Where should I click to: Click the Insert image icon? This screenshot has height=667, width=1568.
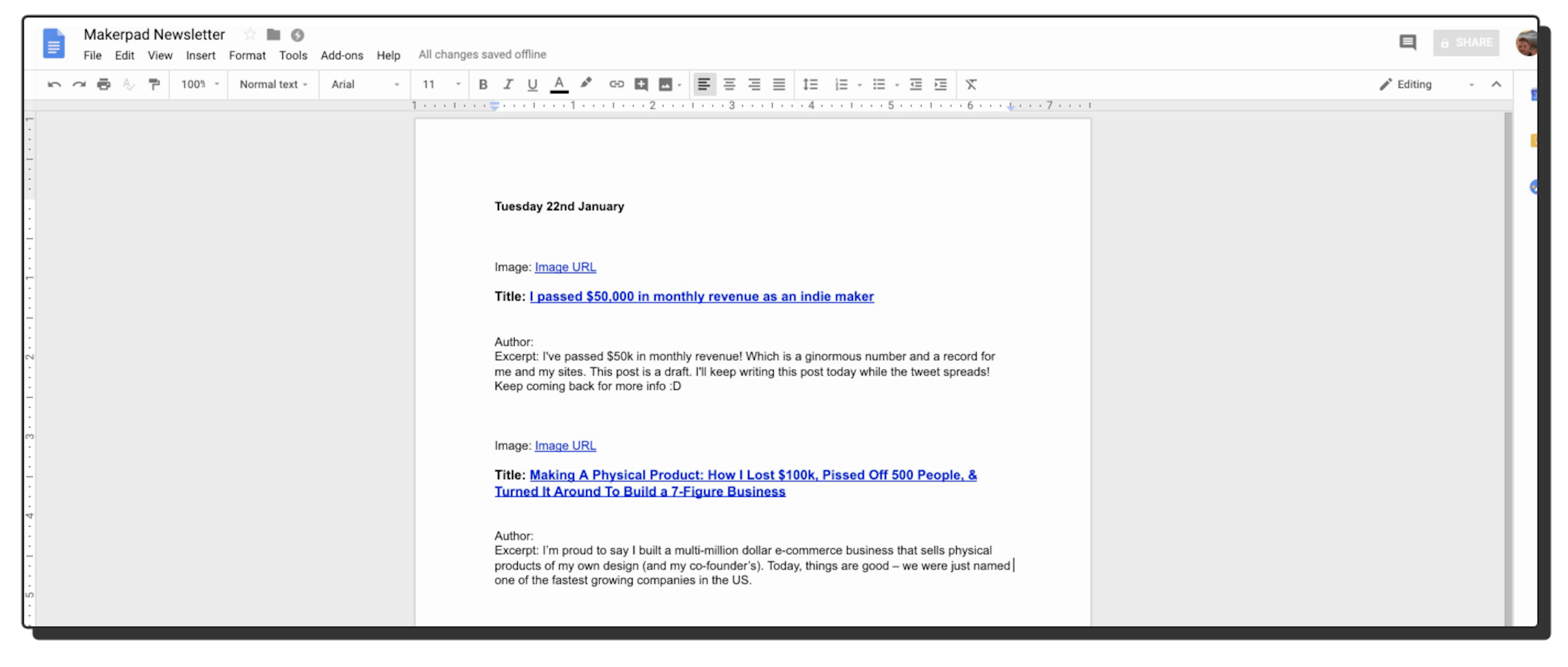(665, 84)
